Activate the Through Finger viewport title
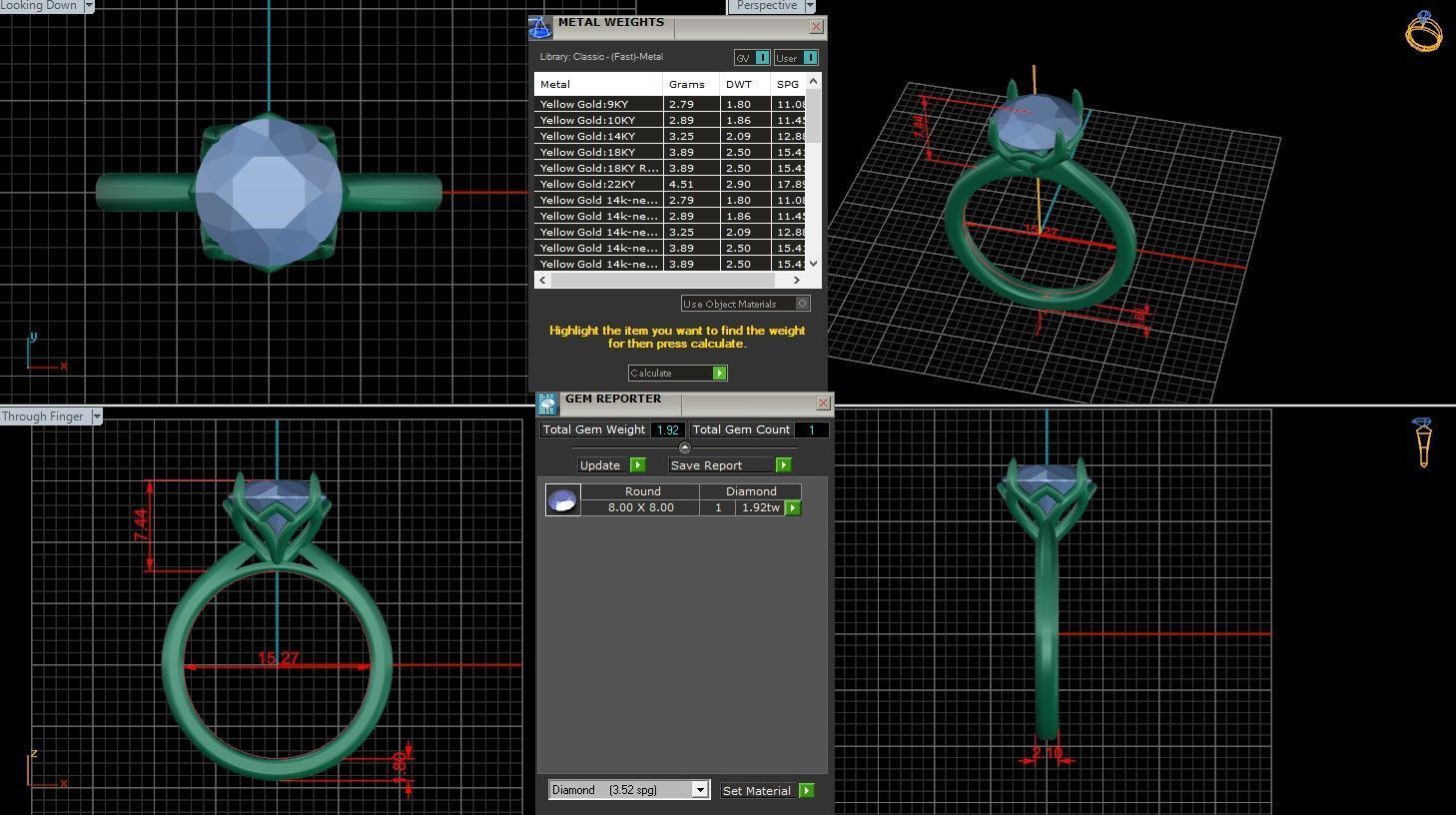Image resolution: width=1456 pixels, height=815 pixels. point(44,416)
